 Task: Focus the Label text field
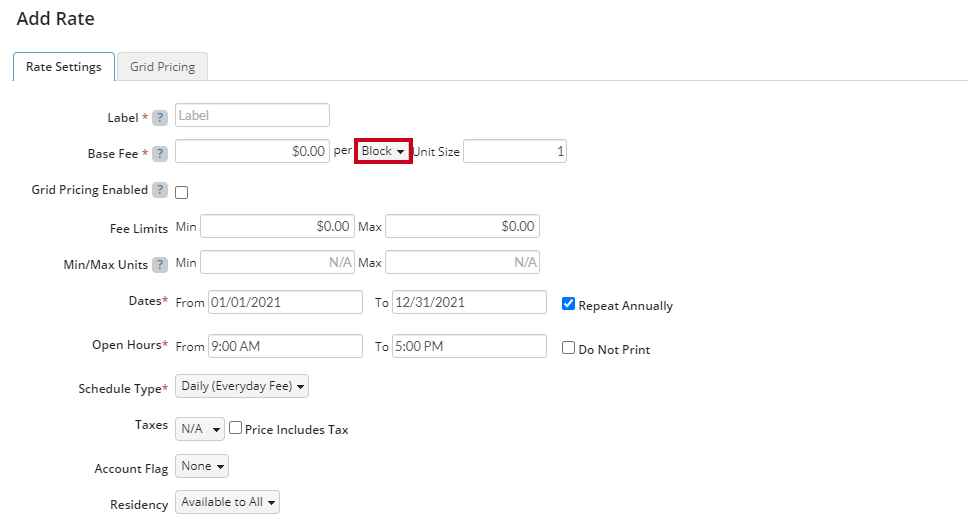tap(252, 115)
